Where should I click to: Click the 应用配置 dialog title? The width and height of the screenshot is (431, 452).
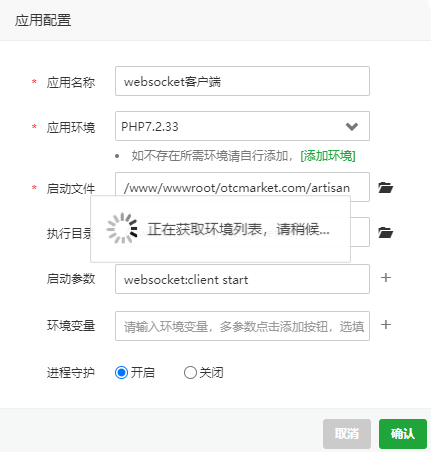coord(43,20)
